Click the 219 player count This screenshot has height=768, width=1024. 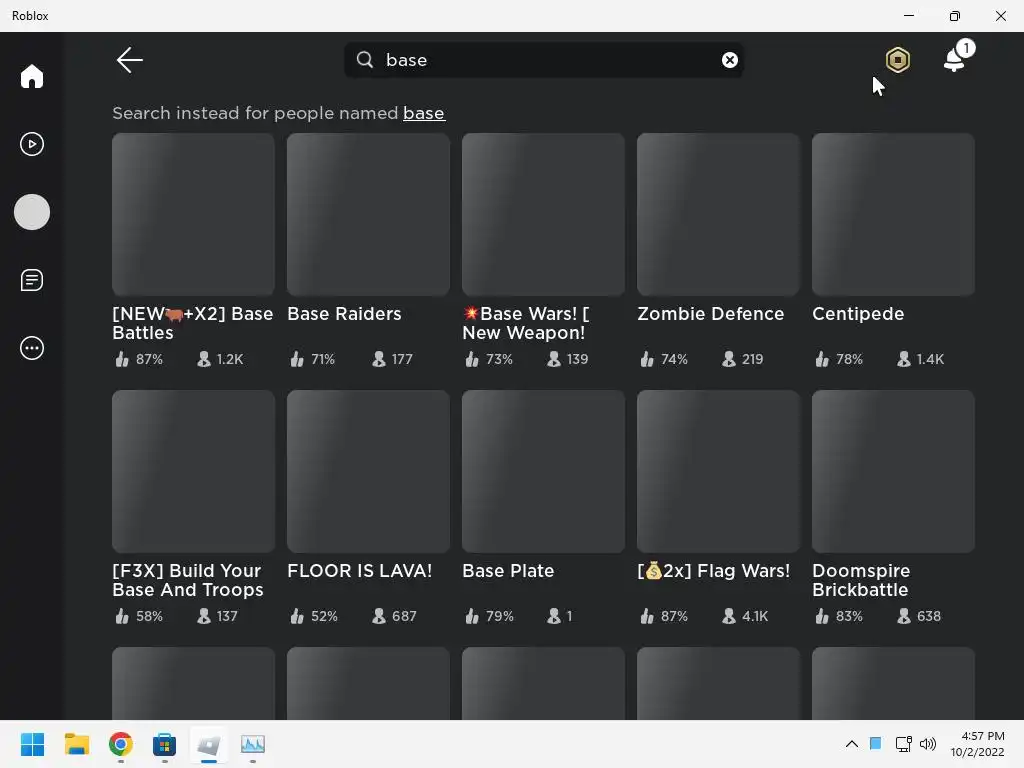tap(743, 359)
